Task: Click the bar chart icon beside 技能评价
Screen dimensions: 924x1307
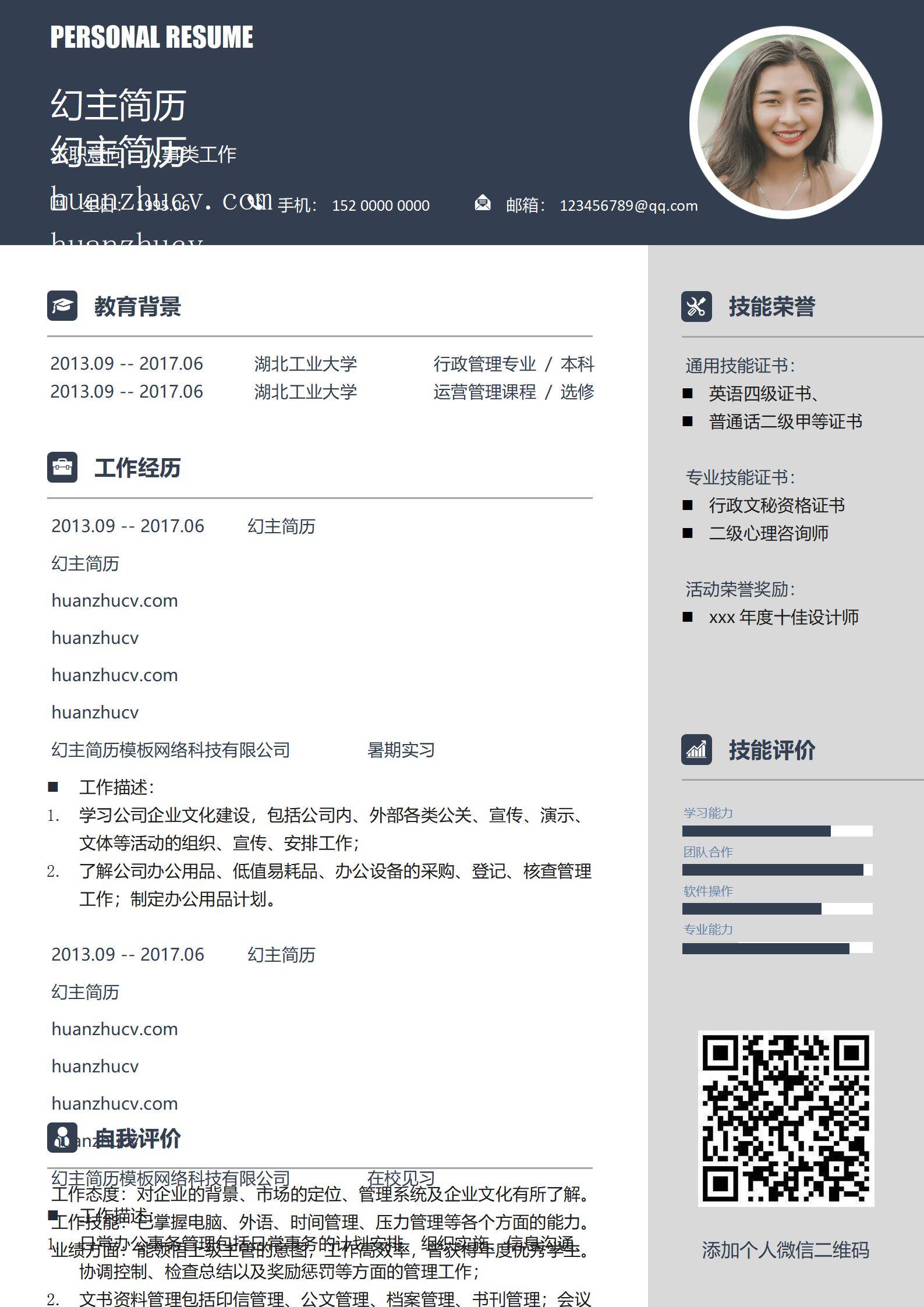Action: pyautogui.click(x=696, y=749)
